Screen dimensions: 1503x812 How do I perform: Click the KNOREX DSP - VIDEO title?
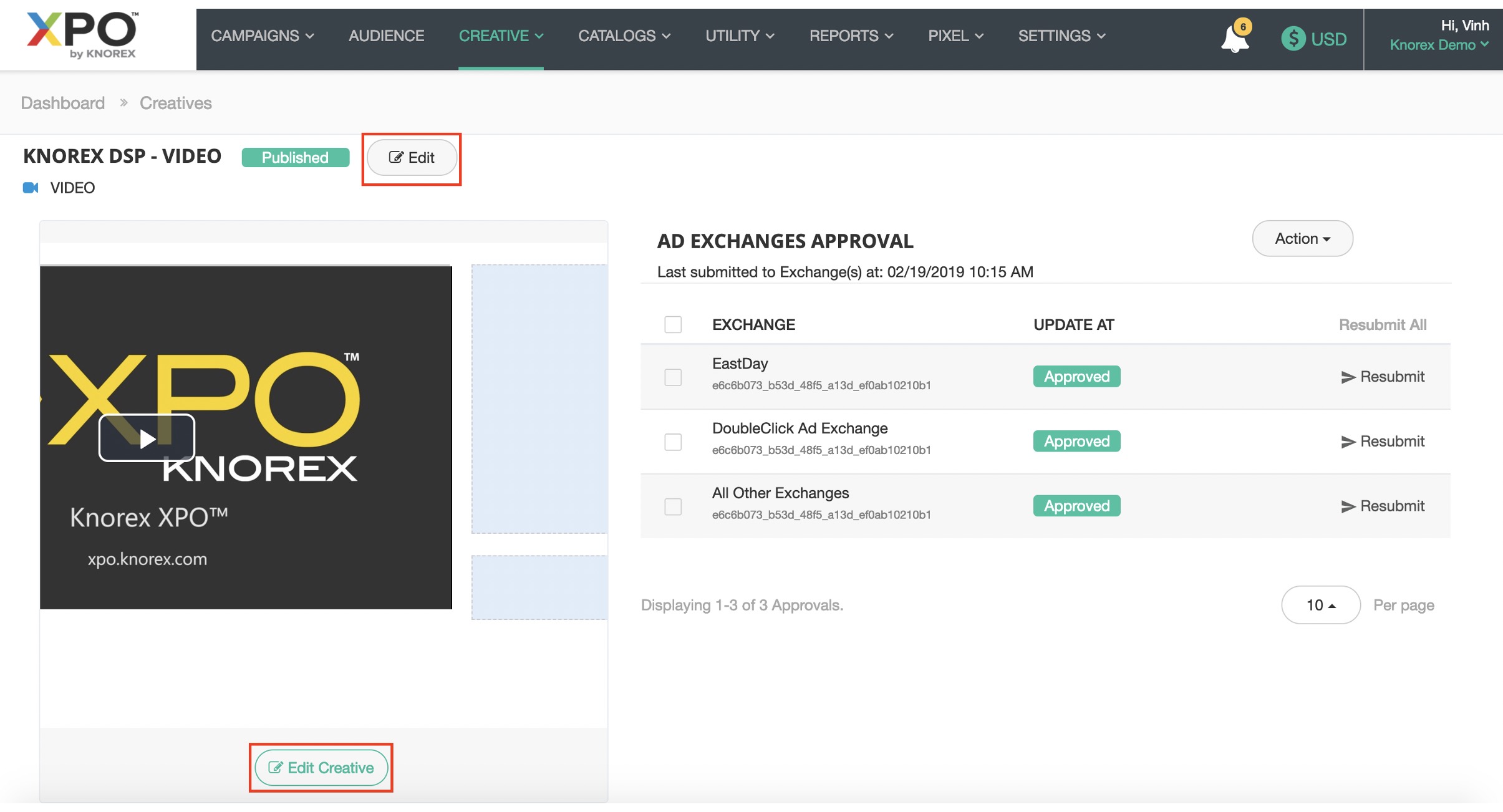[x=122, y=156]
